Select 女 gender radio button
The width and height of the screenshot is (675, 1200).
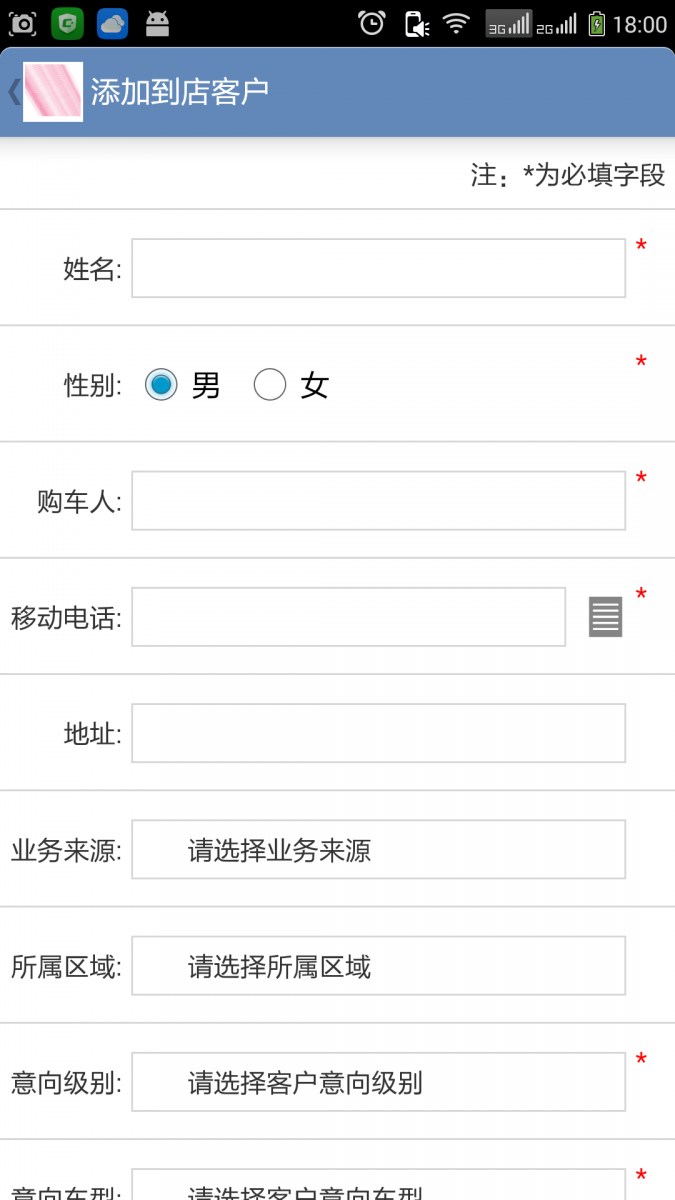[270, 384]
